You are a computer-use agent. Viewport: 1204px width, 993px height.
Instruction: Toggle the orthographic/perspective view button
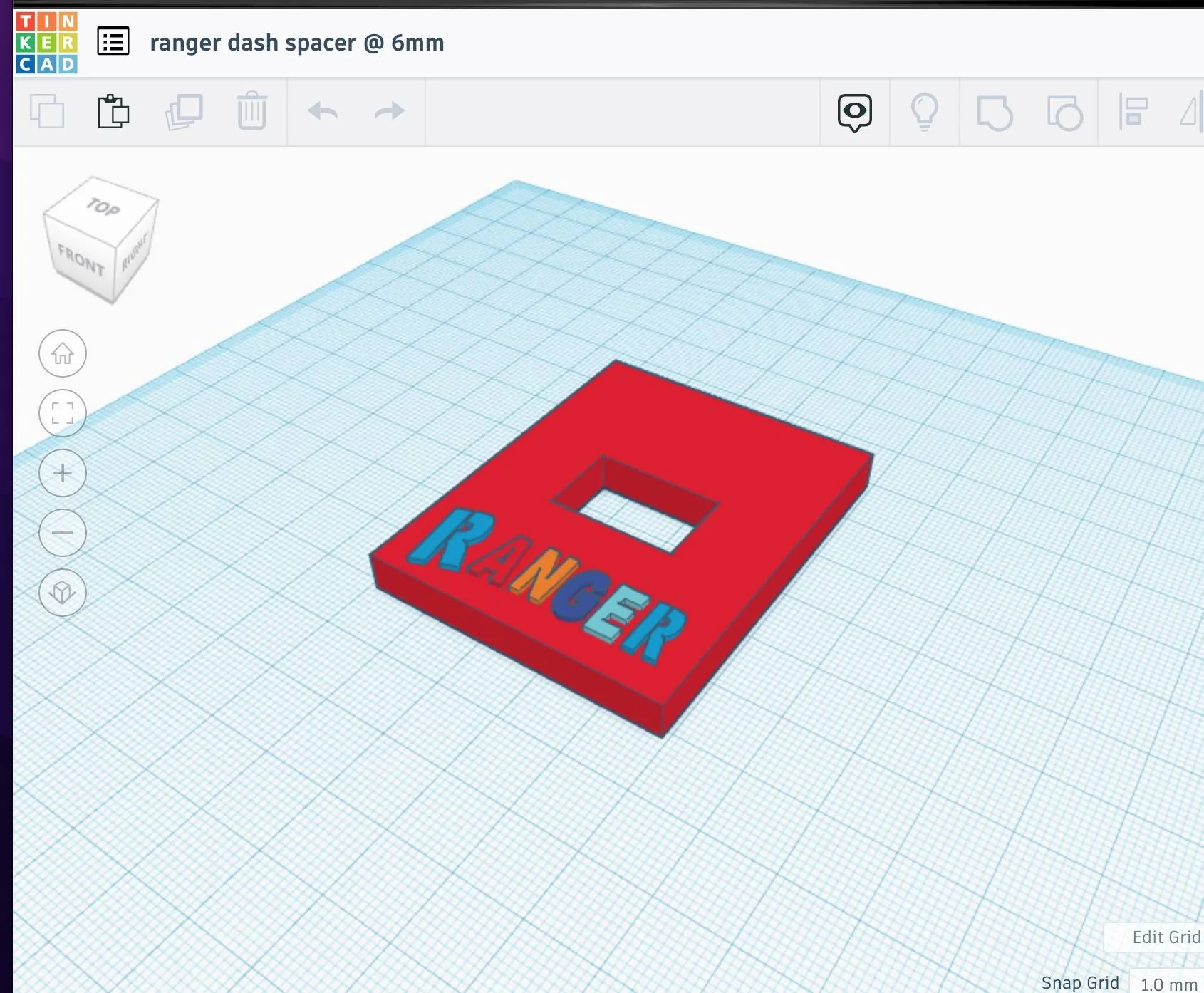(63, 593)
